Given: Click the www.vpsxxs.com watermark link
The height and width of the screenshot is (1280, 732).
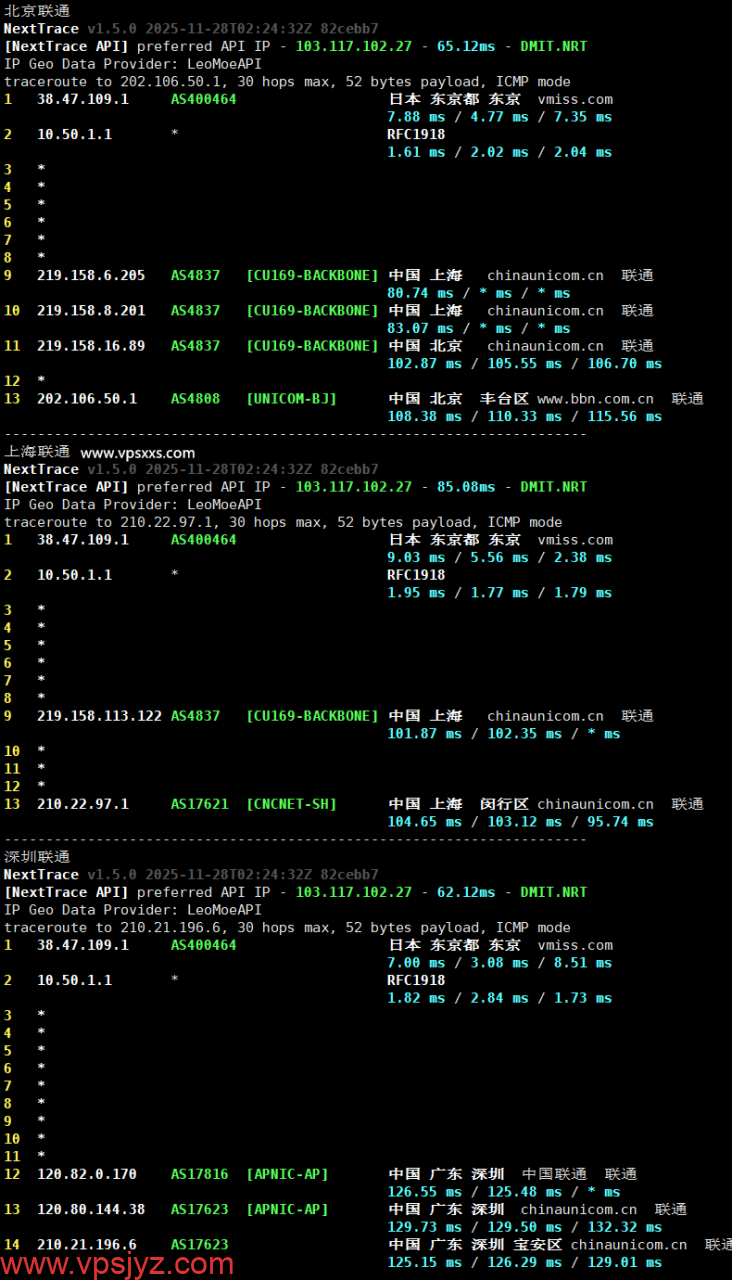Looking at the screenshot, I should pyautogui.click(x=138, y=453).
